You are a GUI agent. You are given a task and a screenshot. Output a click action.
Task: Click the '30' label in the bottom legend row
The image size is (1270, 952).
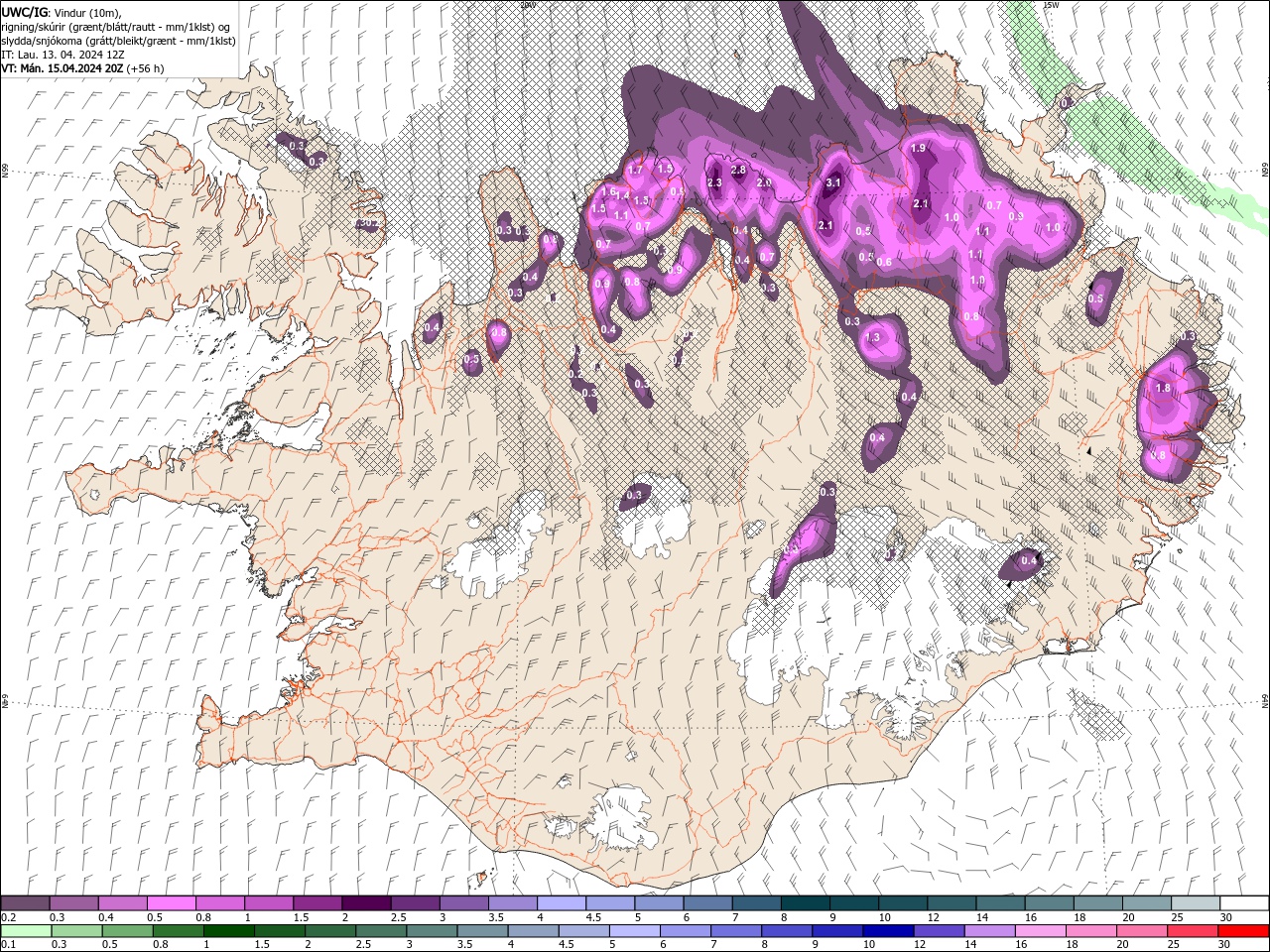click(x=1226, y=945)
